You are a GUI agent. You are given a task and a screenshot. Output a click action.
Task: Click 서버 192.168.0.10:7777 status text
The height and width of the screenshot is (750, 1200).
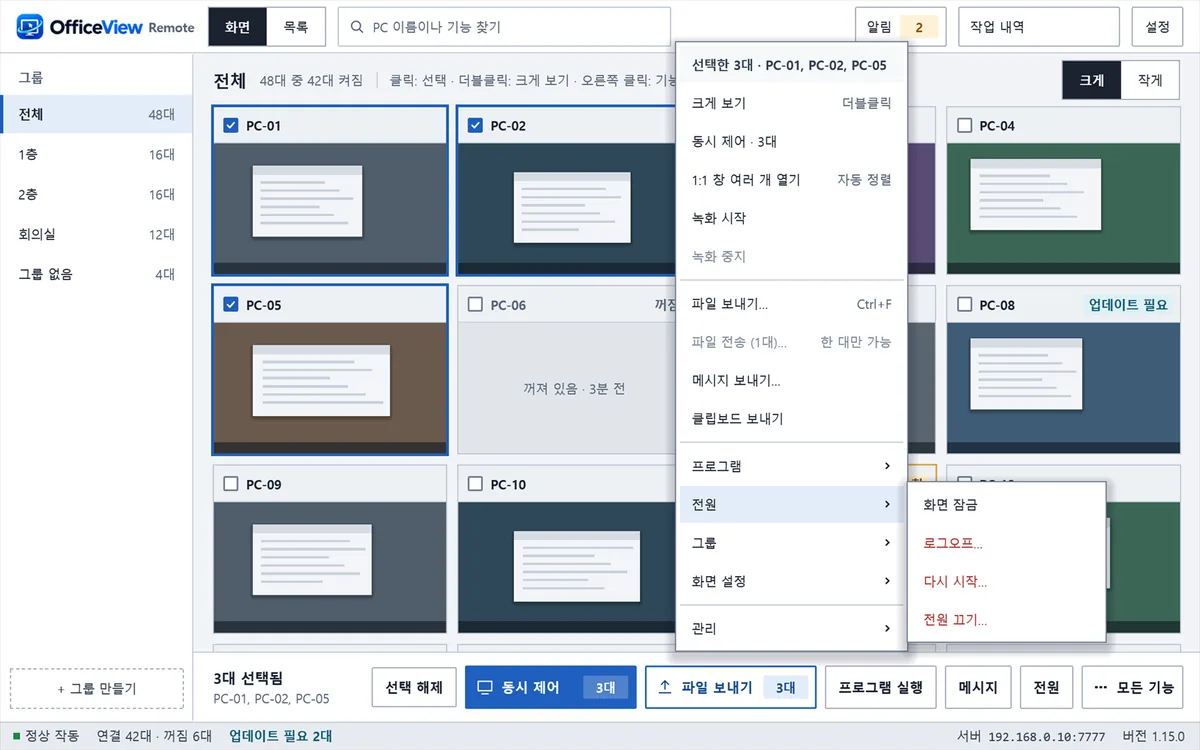1032,736
